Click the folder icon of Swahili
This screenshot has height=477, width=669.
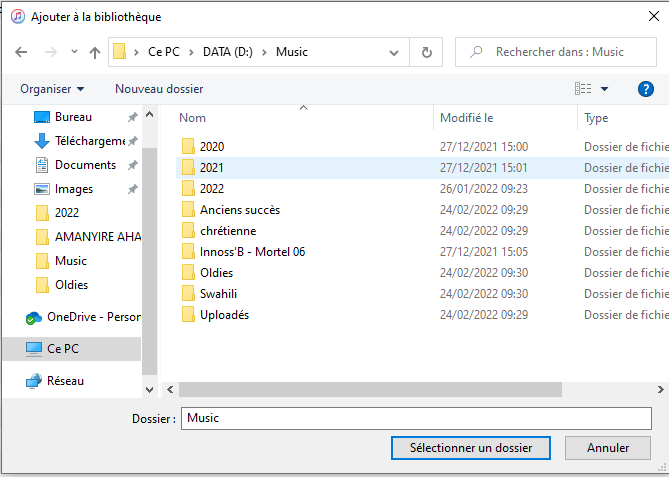coord(188,294)
